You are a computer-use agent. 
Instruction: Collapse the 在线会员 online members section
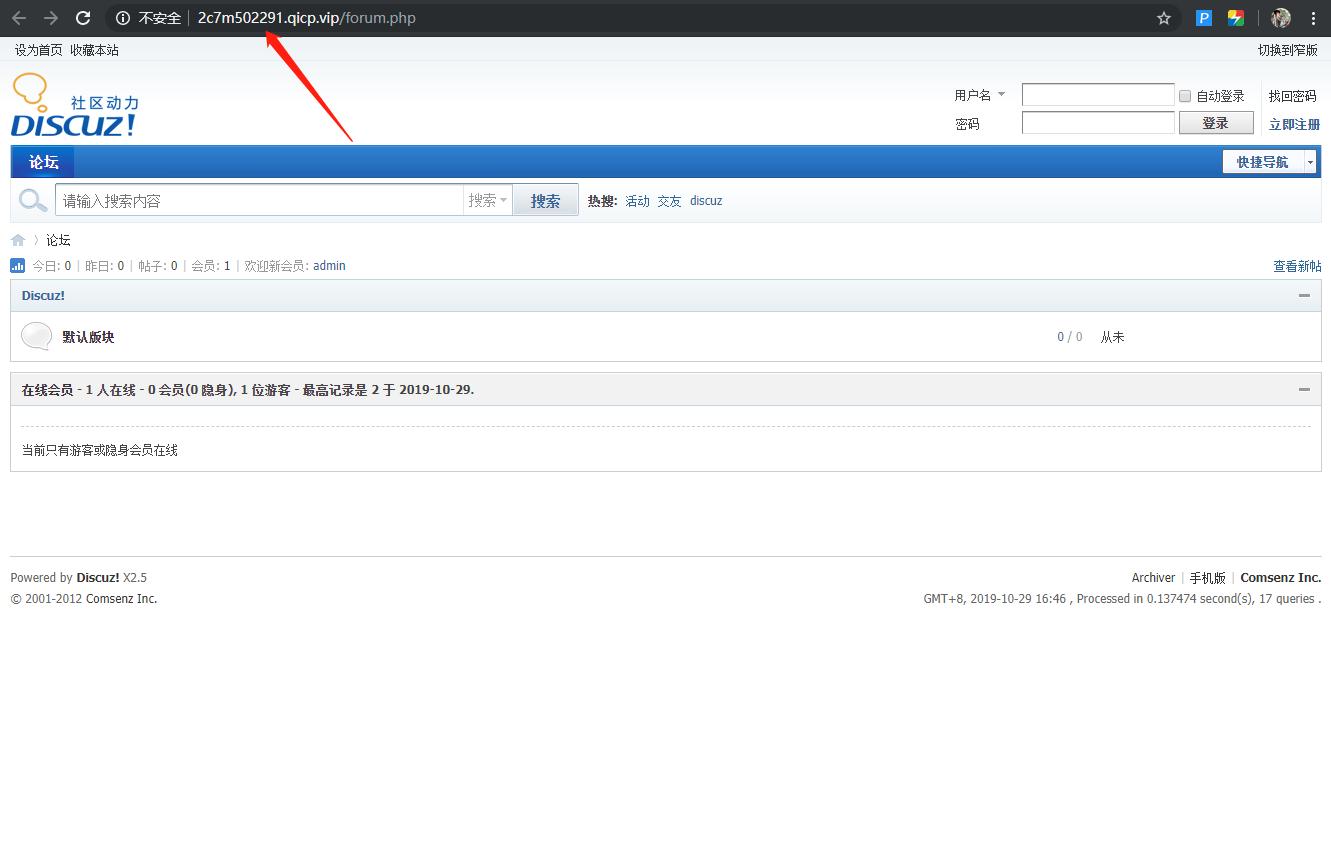tap(1304, 390)
